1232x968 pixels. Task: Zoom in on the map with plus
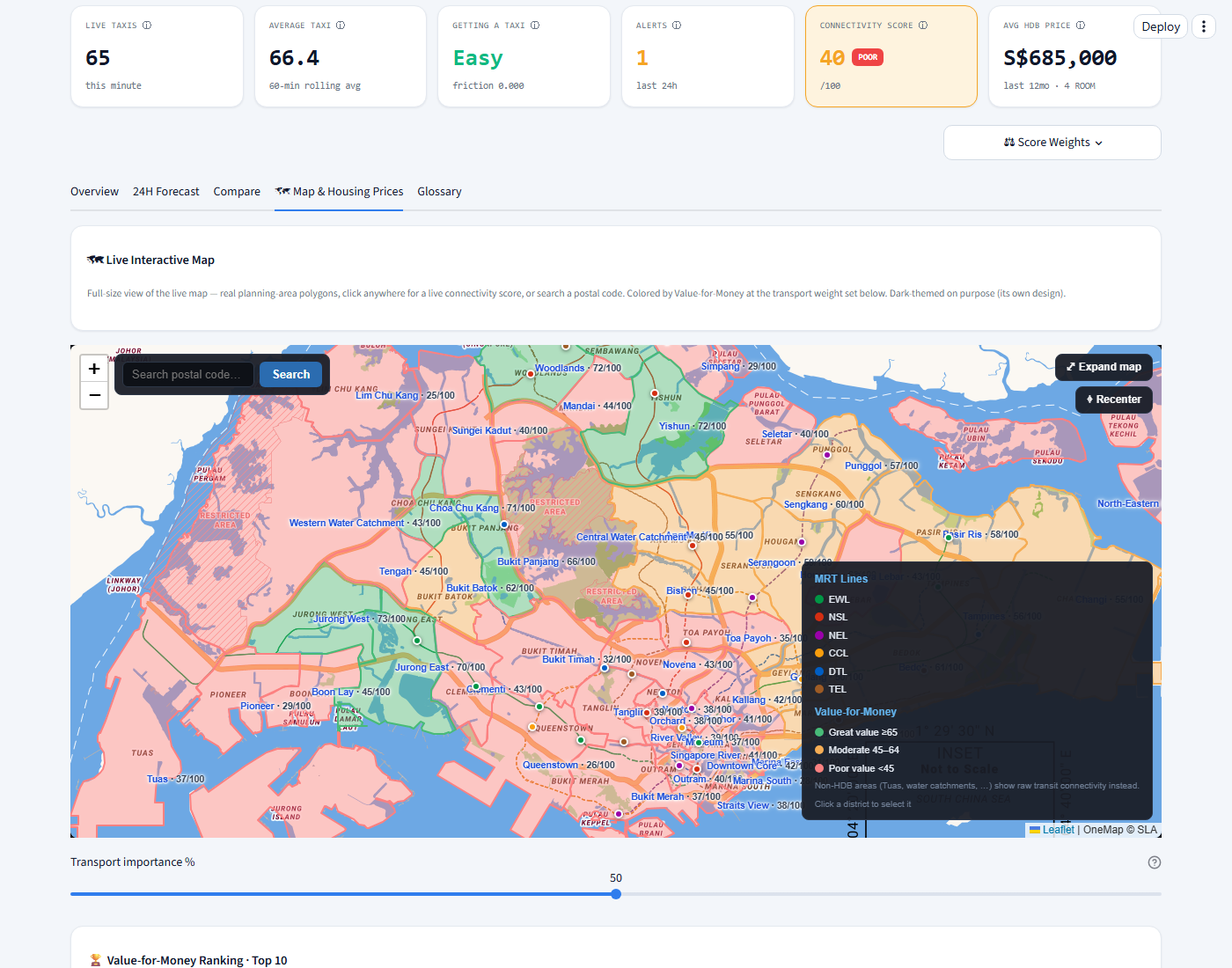point(94,369)
